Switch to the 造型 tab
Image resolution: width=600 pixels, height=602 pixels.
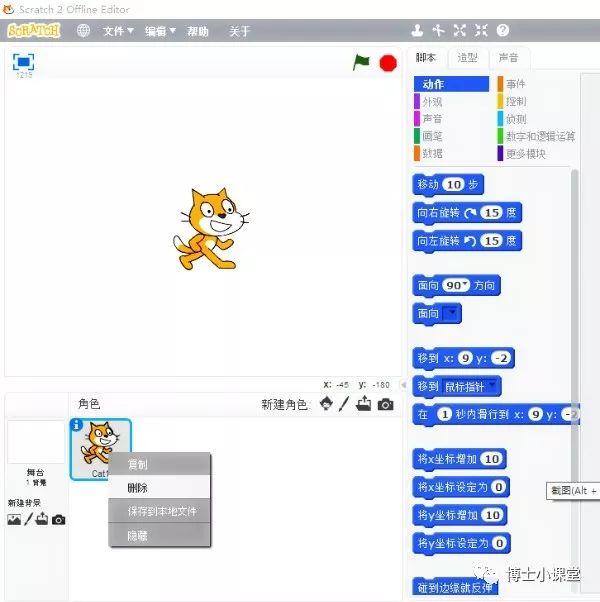click(467, 58)
